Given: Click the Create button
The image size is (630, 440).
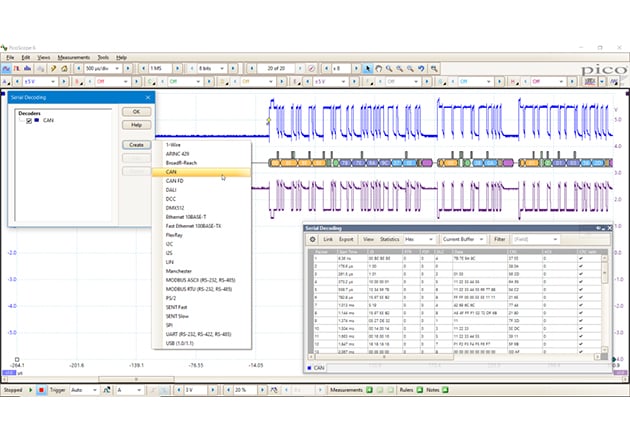Looking at the screenshot, I should click(x=137, y=145).
